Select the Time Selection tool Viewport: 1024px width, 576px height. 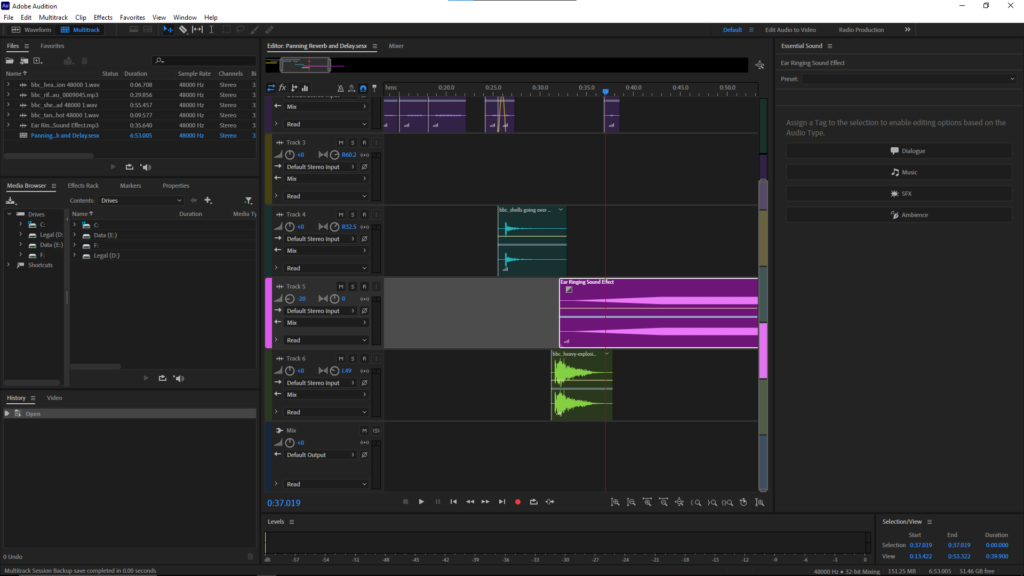(211, 30)
